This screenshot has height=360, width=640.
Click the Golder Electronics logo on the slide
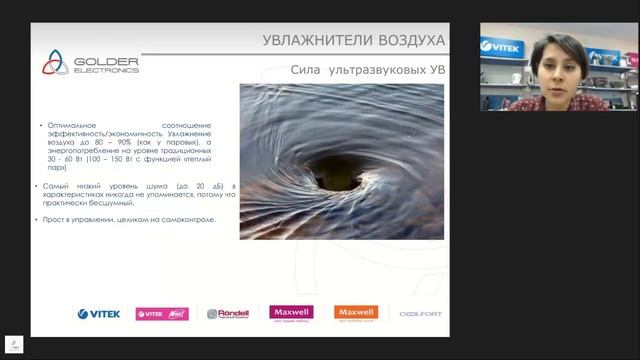[x=91, y=62]
